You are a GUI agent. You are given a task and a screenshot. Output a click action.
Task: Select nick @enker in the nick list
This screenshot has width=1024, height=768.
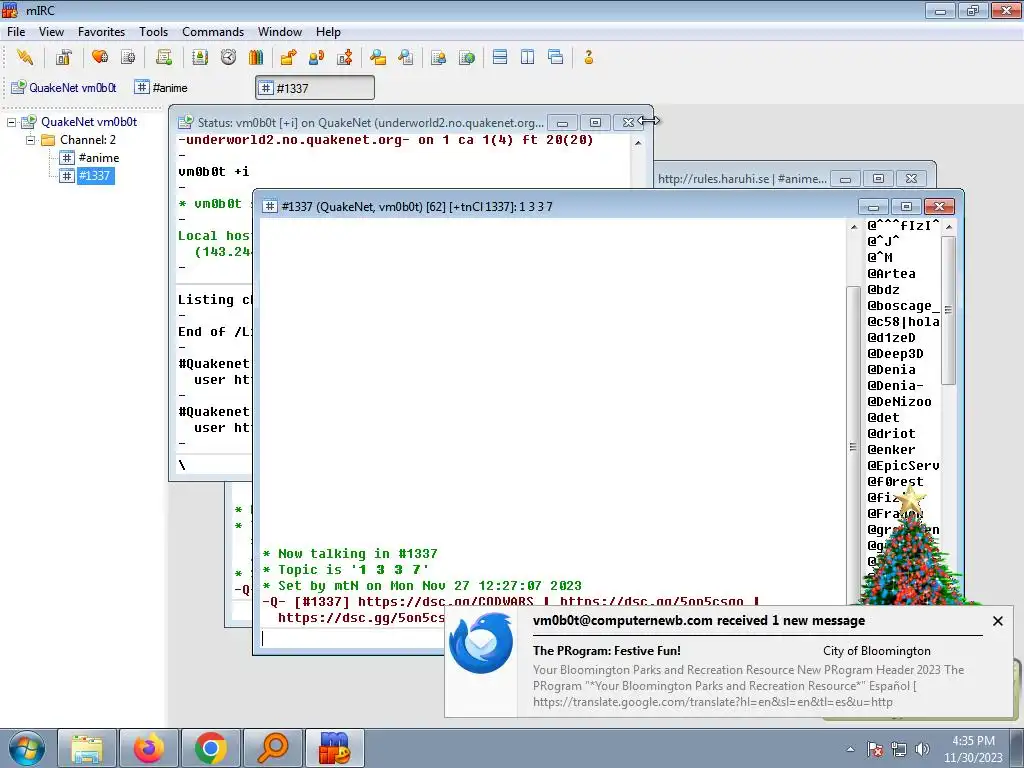[891, 450]
